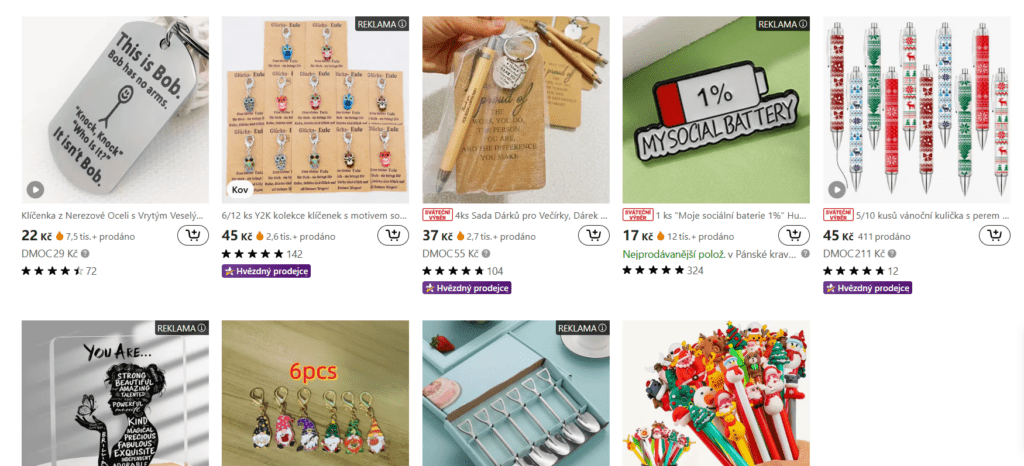Add the 17 Kč social battery pin to cart

coord(793,236)
